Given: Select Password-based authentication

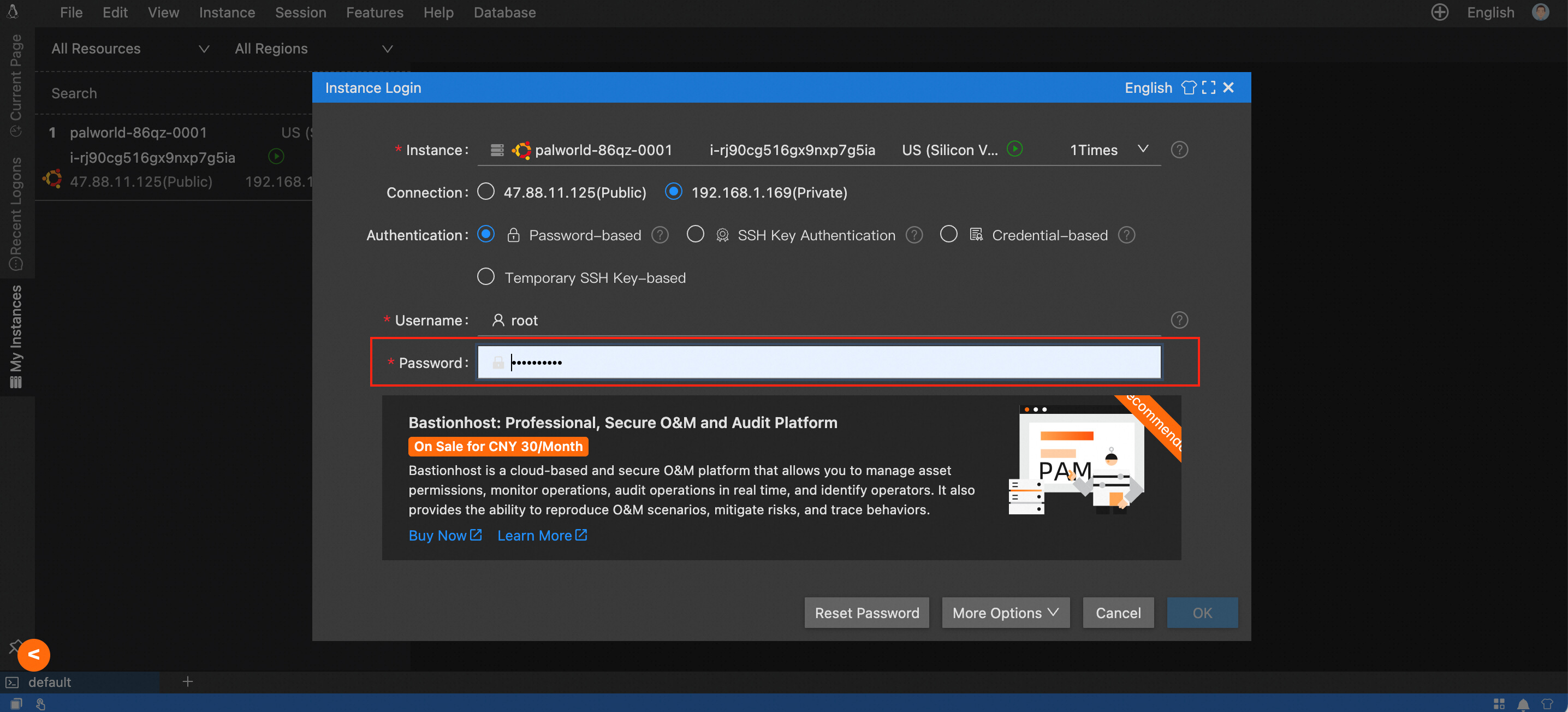Looking at the screenshot, I should [x=486, y=234].
